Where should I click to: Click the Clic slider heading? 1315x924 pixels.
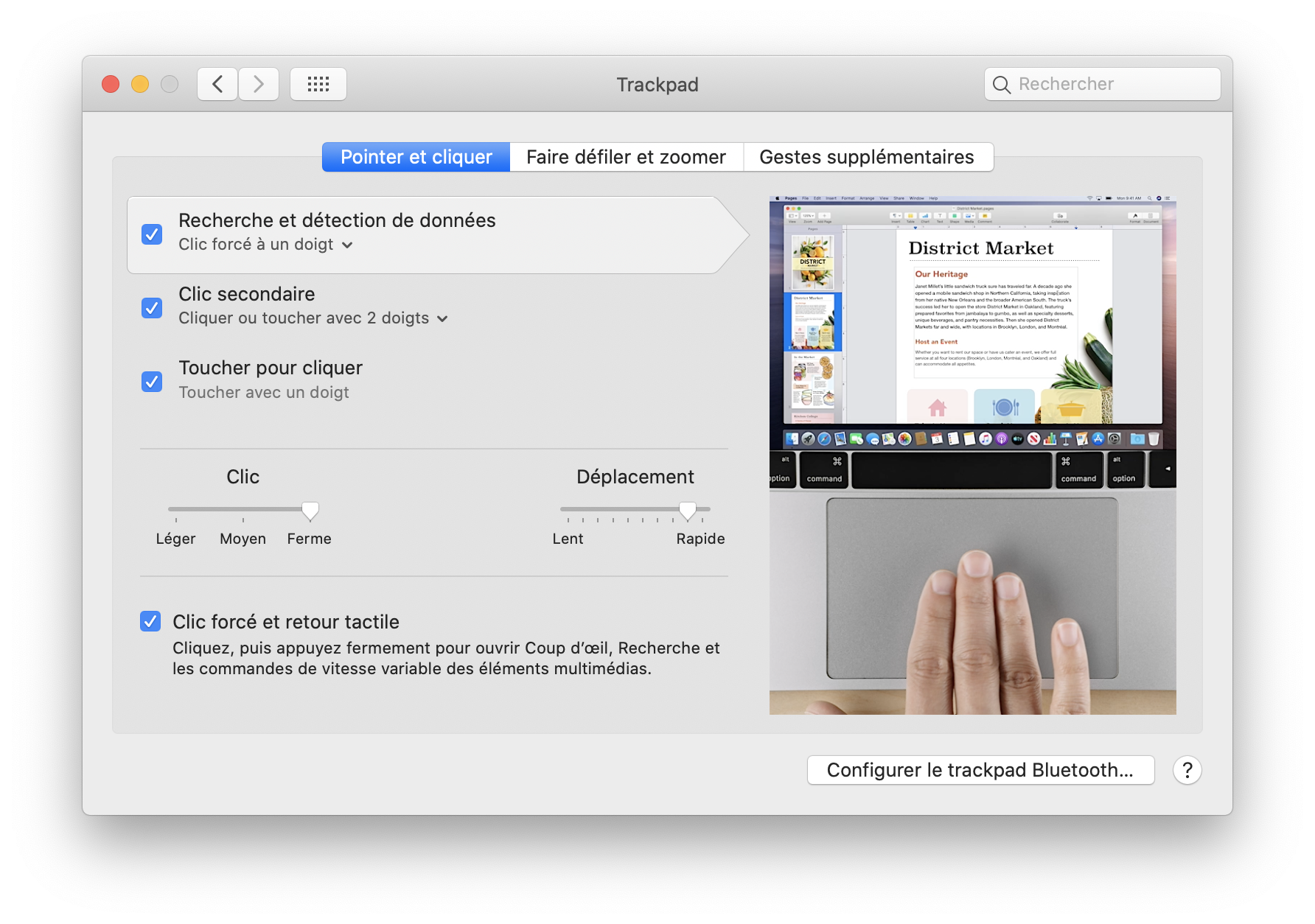tap(243, 477)
